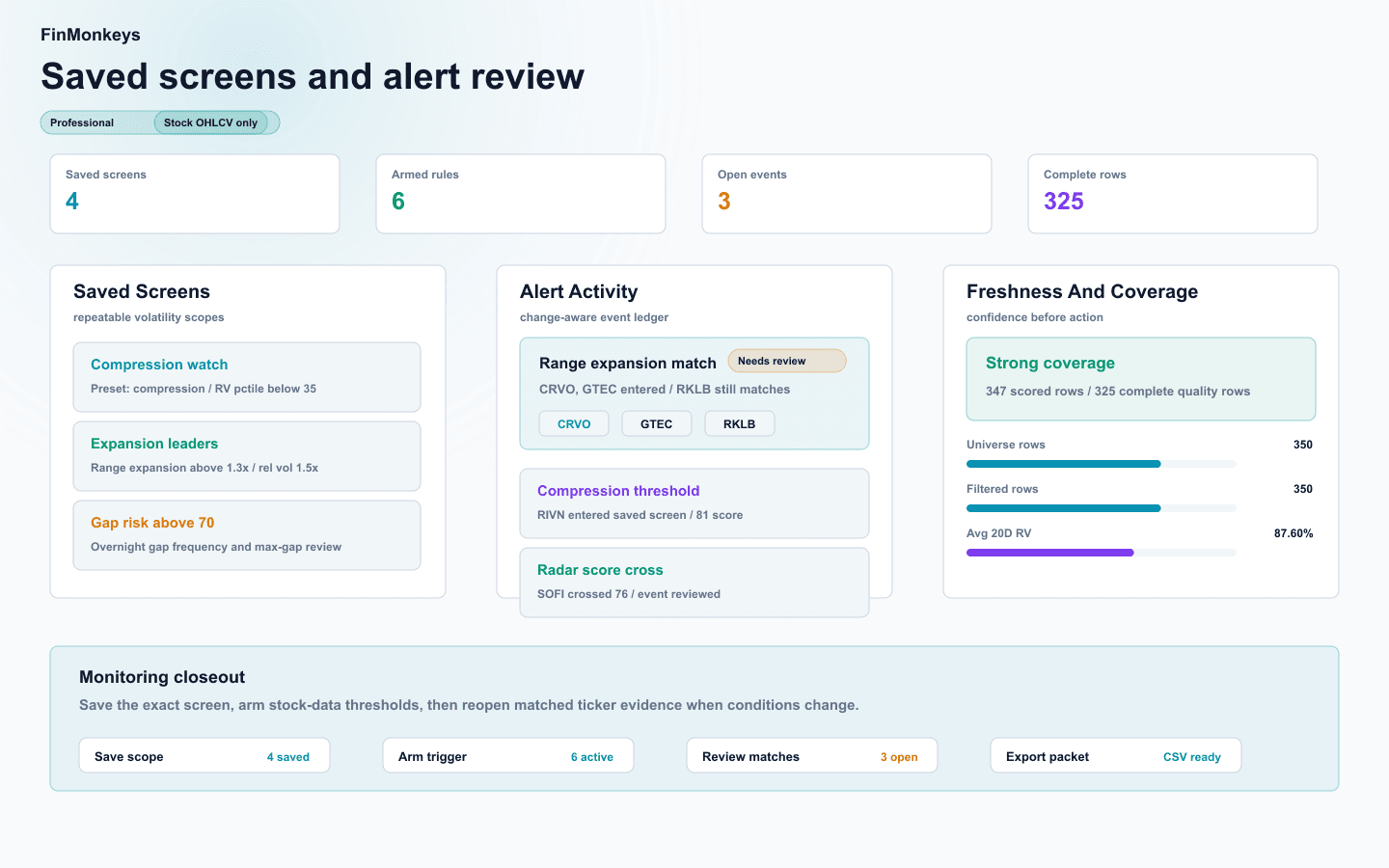The width and height of the screenshot is (1389, 868).
Task: Click the Alert Activity panel heading
Action: tap(579, 291)
